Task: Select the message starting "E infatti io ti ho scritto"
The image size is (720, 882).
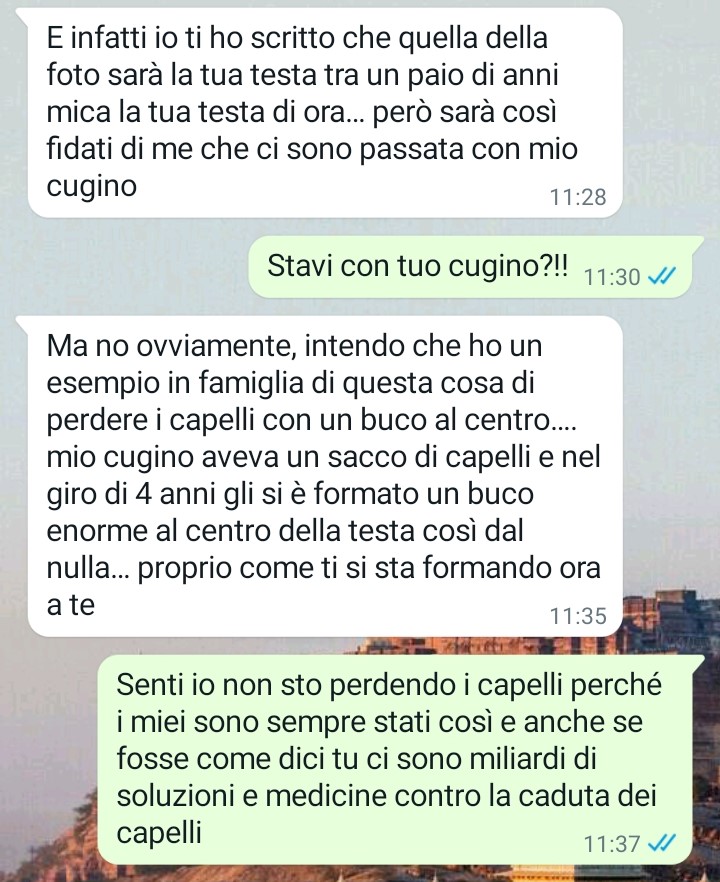Action: [325, 113]
